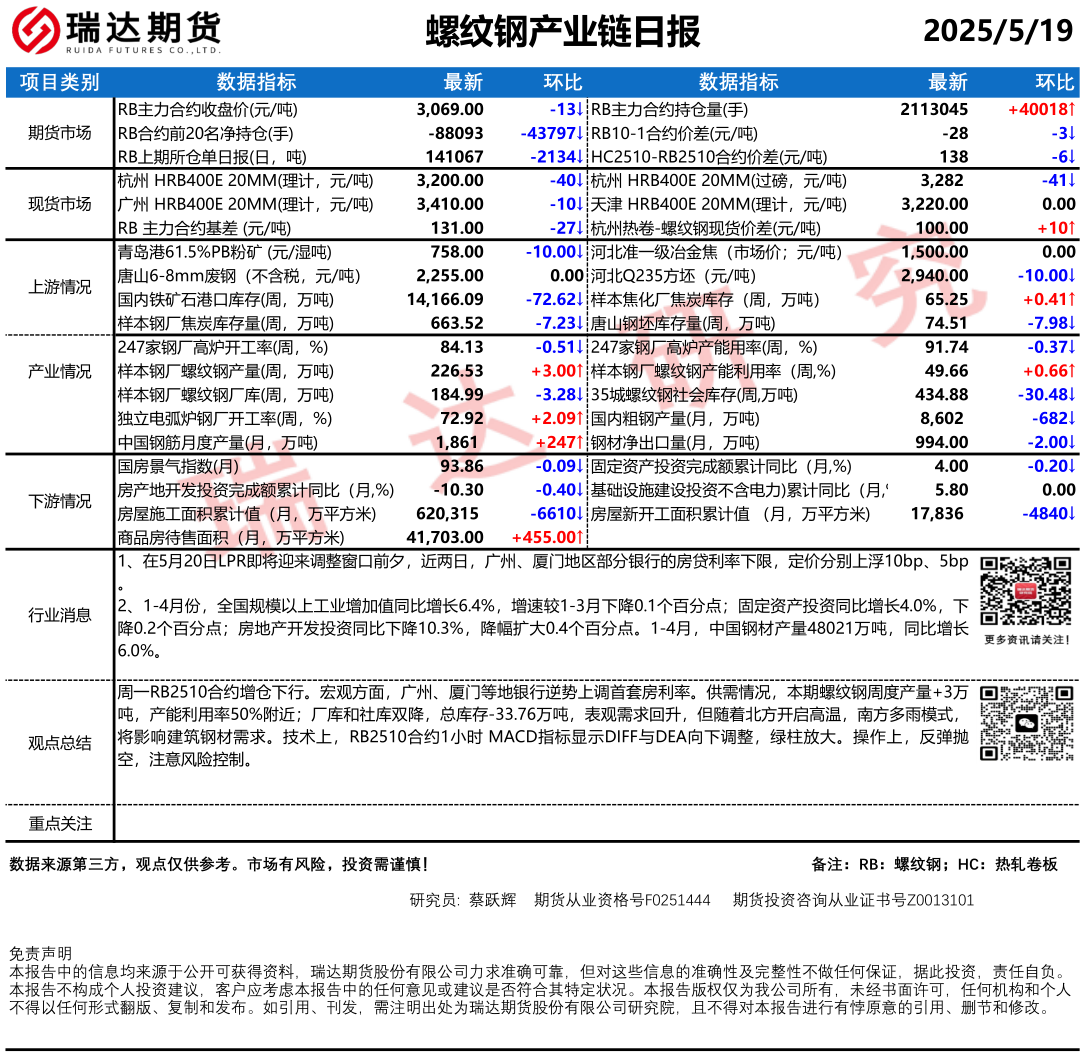
Task: Click RB主力合约持仓量 value 2113045
Action: 934,109
